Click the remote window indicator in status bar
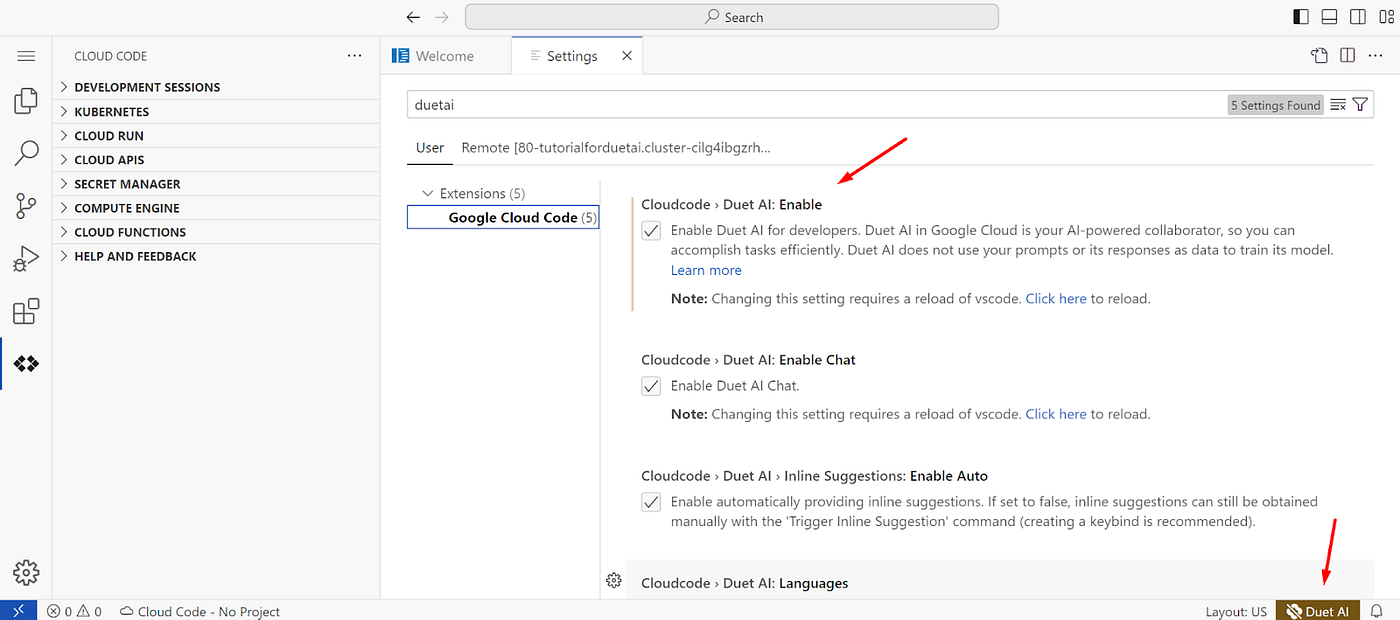The width and height of the screenshot is (1400, 620). 19,611
